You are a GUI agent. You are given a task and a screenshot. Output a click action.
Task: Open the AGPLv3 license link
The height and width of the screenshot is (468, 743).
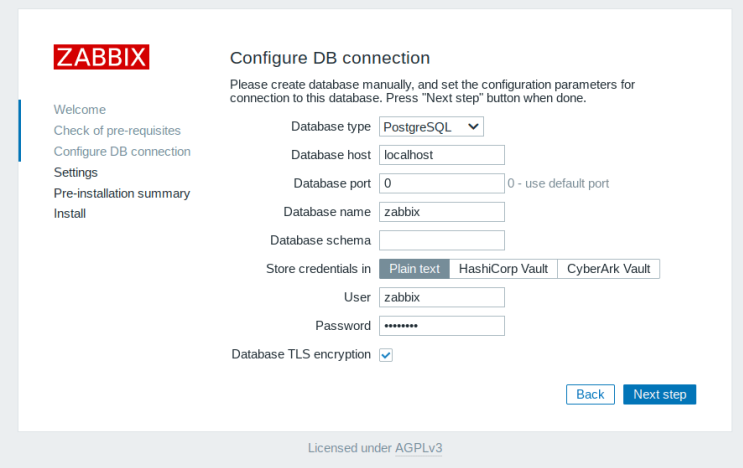[419, 448]
